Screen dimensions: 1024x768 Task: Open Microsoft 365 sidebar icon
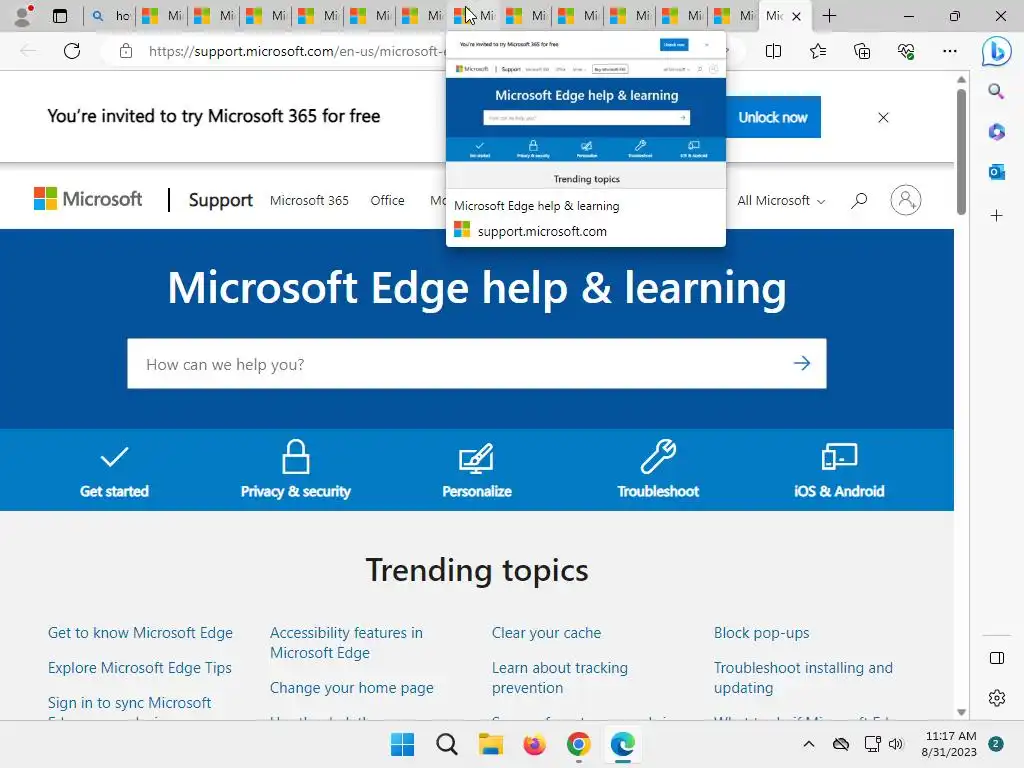[x=997, y=132]
